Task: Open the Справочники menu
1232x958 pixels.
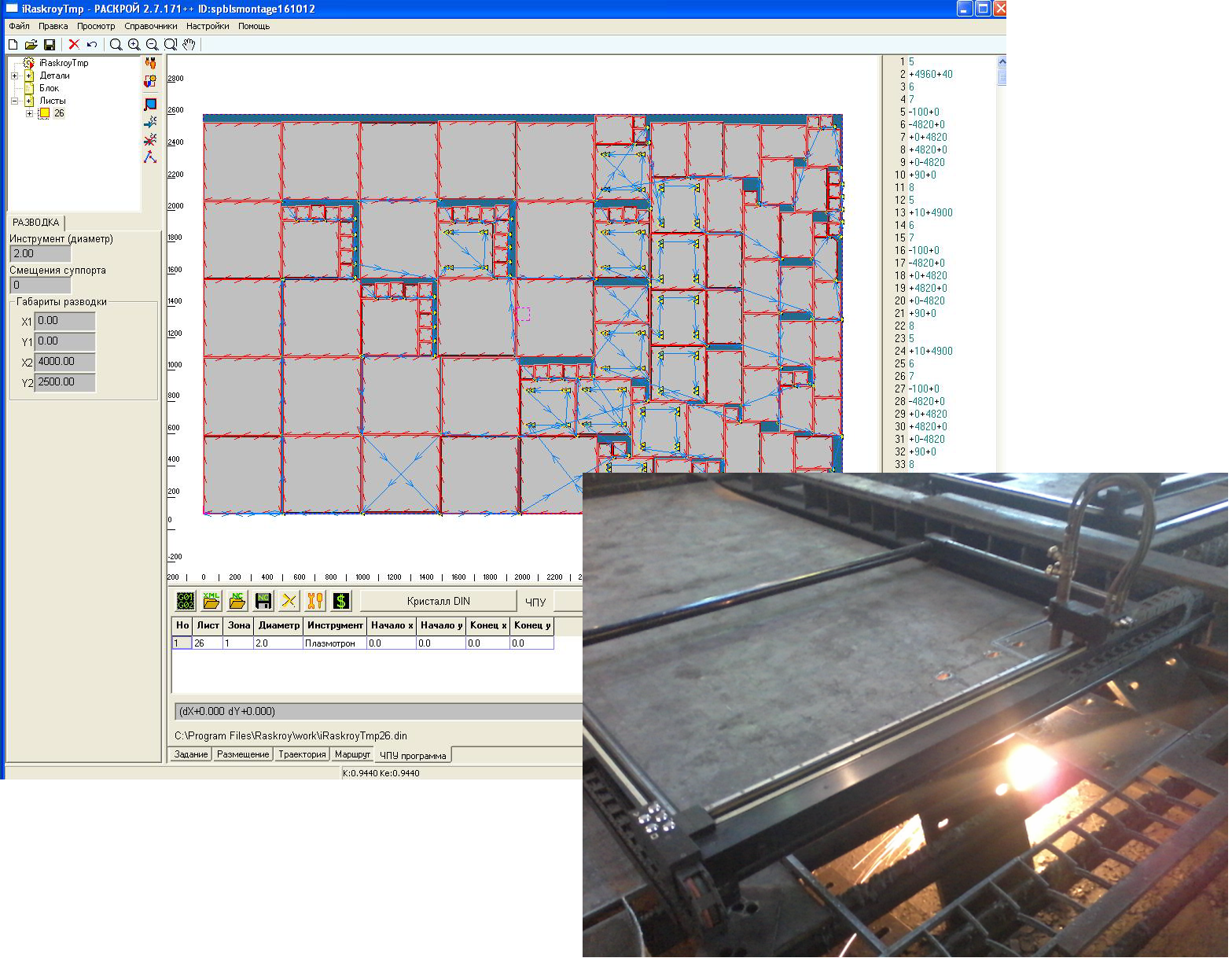Action: (x=151, y=26)
